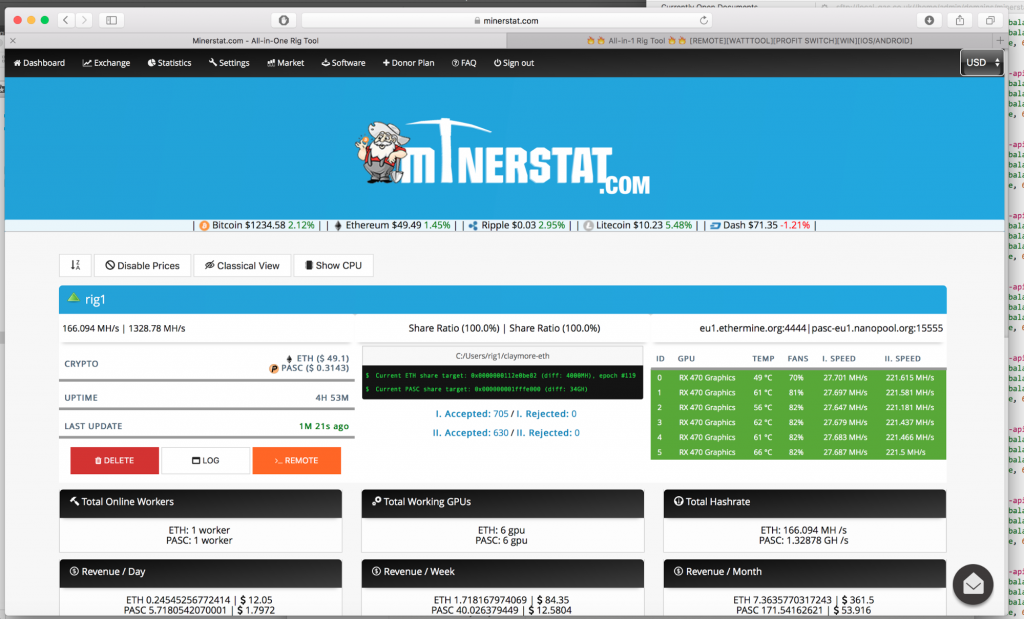Image resolution: width=1024 pixels, height=619 pixels.
Task: Open the Market menu item
Action: 285,63
